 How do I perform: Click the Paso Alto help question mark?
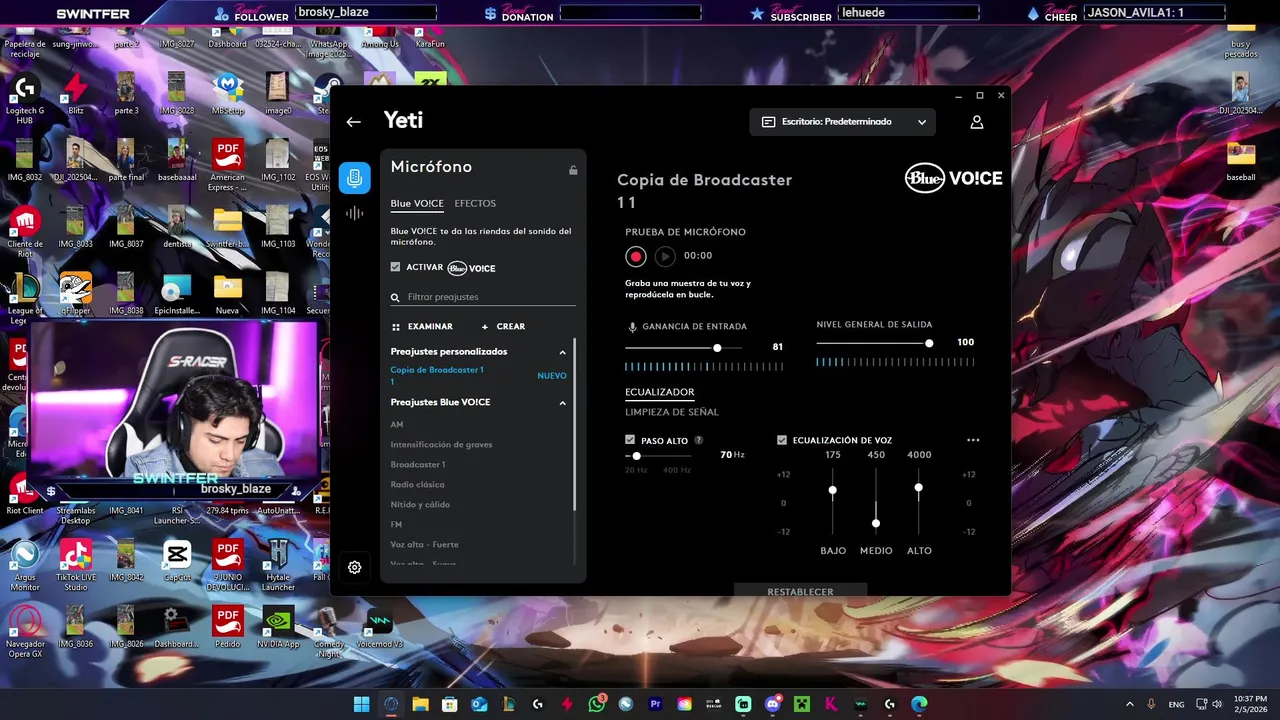tap(698, 440)
